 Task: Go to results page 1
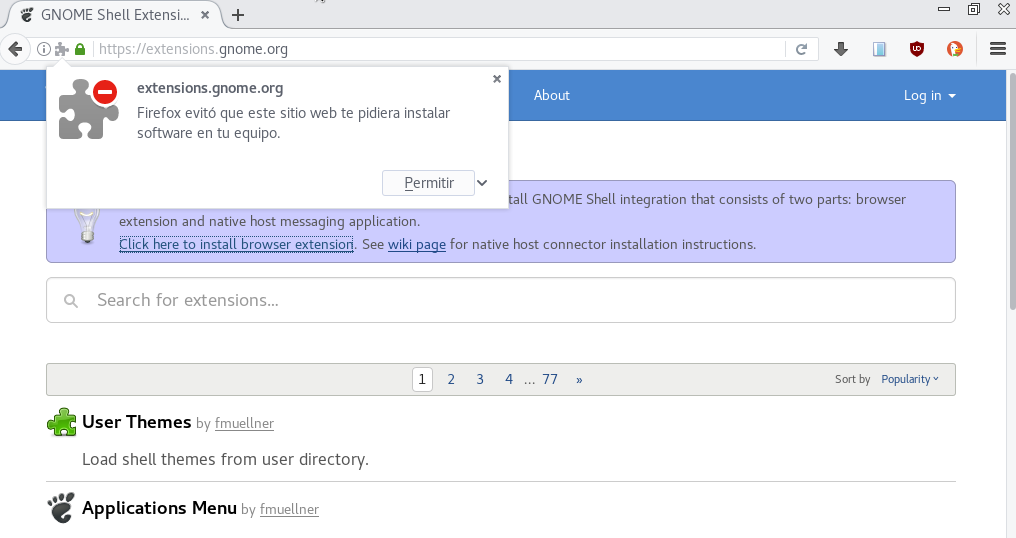[x=422, y=379]
